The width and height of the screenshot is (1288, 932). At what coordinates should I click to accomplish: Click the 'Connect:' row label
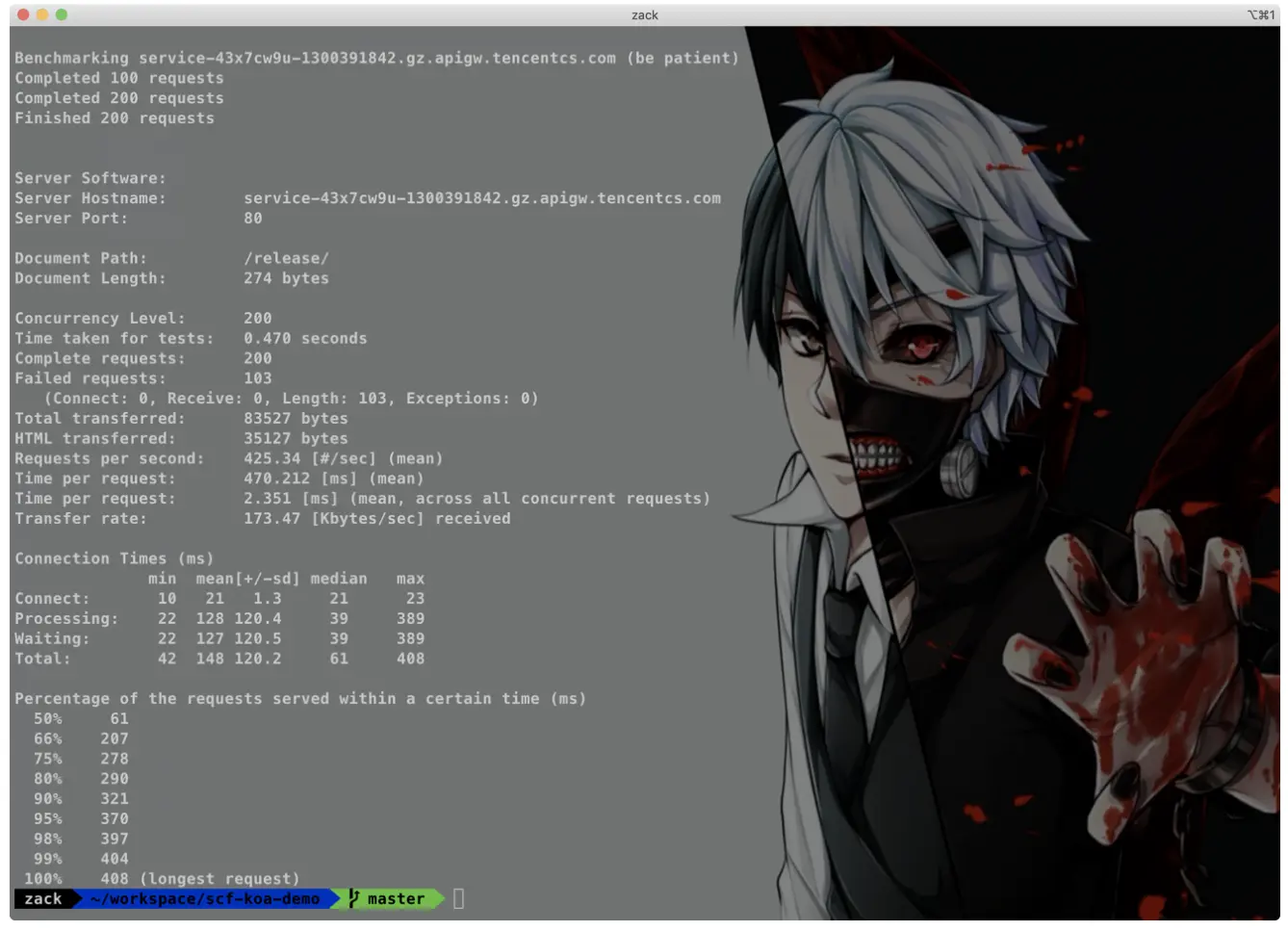click(52, 599)
